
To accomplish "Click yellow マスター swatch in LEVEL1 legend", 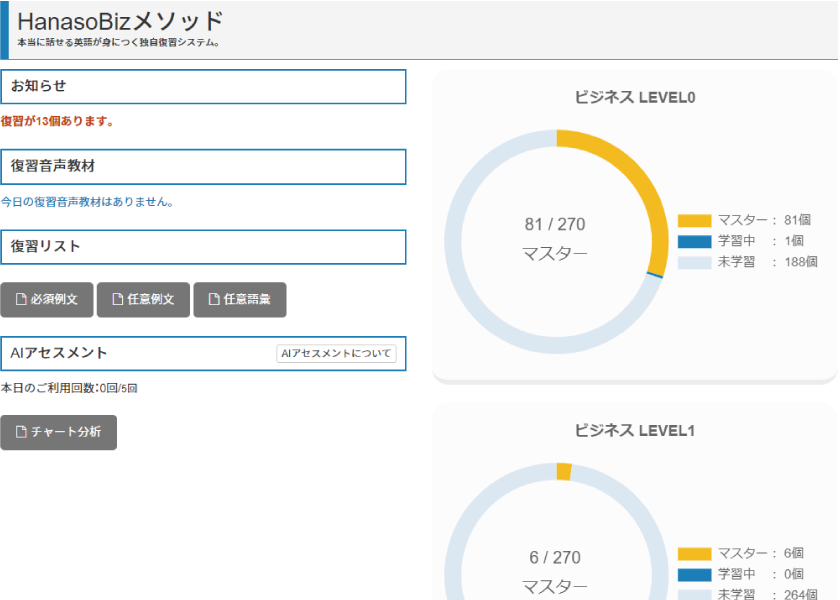I will tap(694, 554).
